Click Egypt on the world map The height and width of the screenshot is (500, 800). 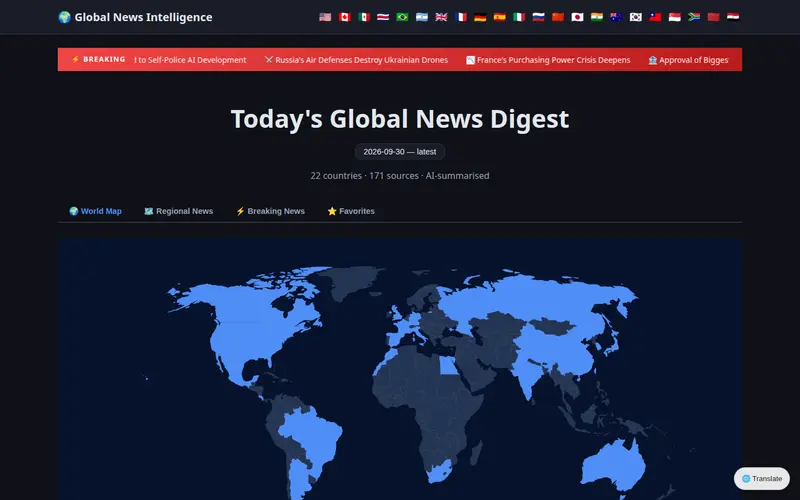pyautogui.click(x=447, y=365)
